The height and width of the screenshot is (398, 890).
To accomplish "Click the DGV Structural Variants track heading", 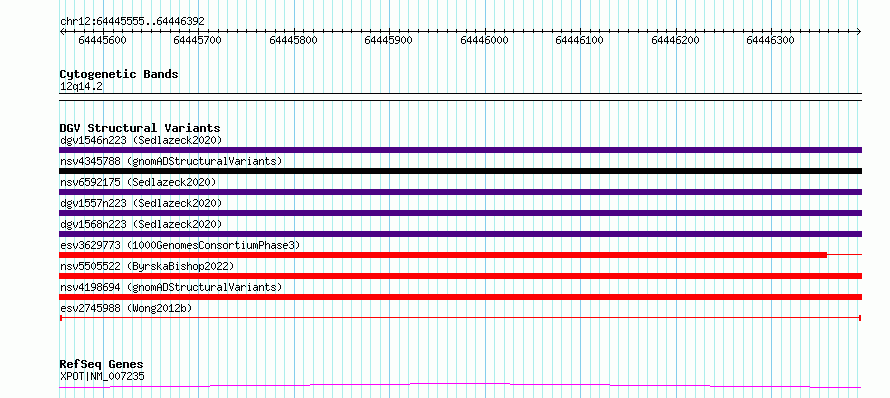I will 140,128.
